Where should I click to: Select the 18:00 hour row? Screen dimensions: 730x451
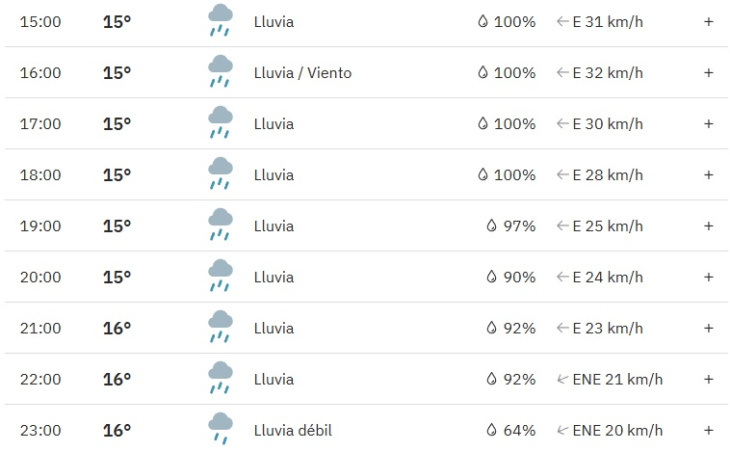pos(366,175)
